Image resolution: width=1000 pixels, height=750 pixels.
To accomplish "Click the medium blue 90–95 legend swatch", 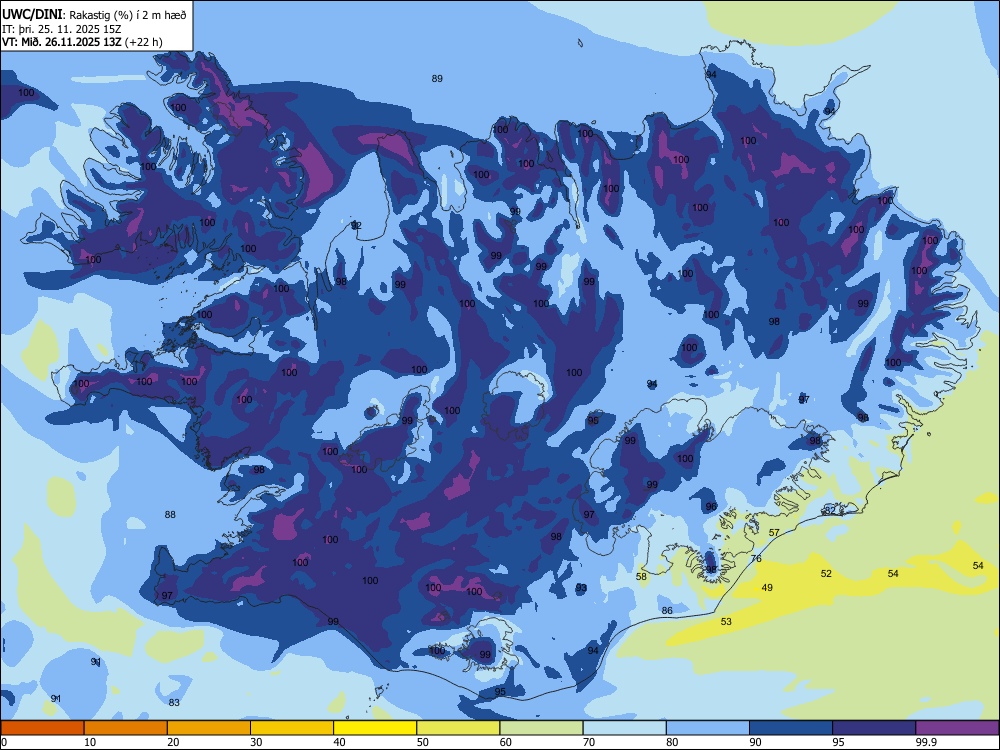I will click(x=791, y=728).
